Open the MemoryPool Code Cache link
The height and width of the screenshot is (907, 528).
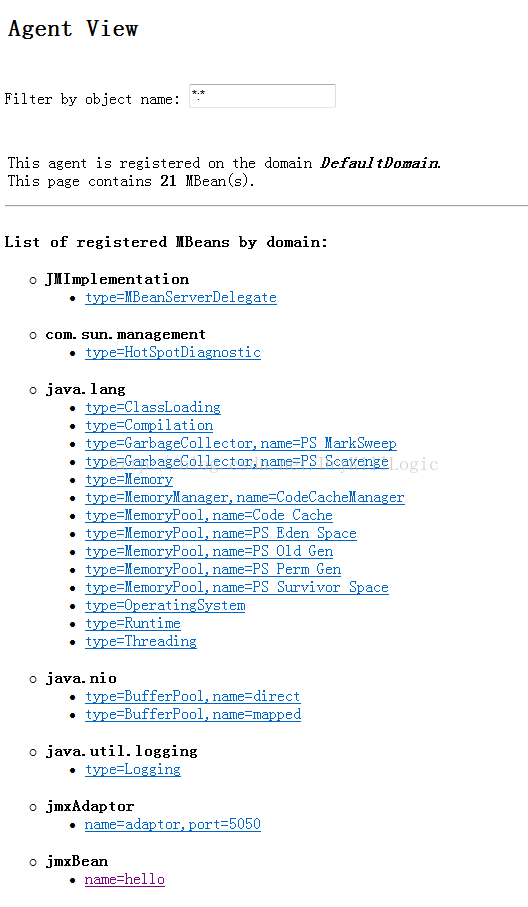pyautogui.click(x=209, y=515)
